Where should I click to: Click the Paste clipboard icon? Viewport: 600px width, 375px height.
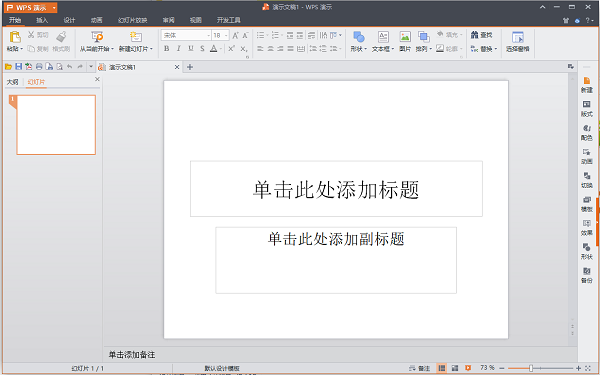(15, 37)
